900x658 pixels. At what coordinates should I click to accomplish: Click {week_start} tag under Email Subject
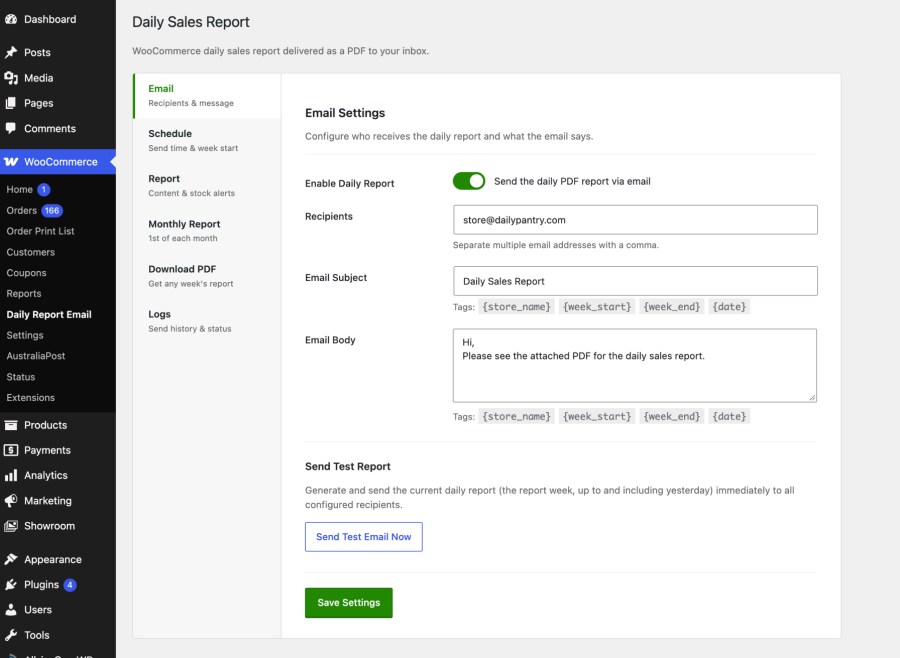click(597, 307)
